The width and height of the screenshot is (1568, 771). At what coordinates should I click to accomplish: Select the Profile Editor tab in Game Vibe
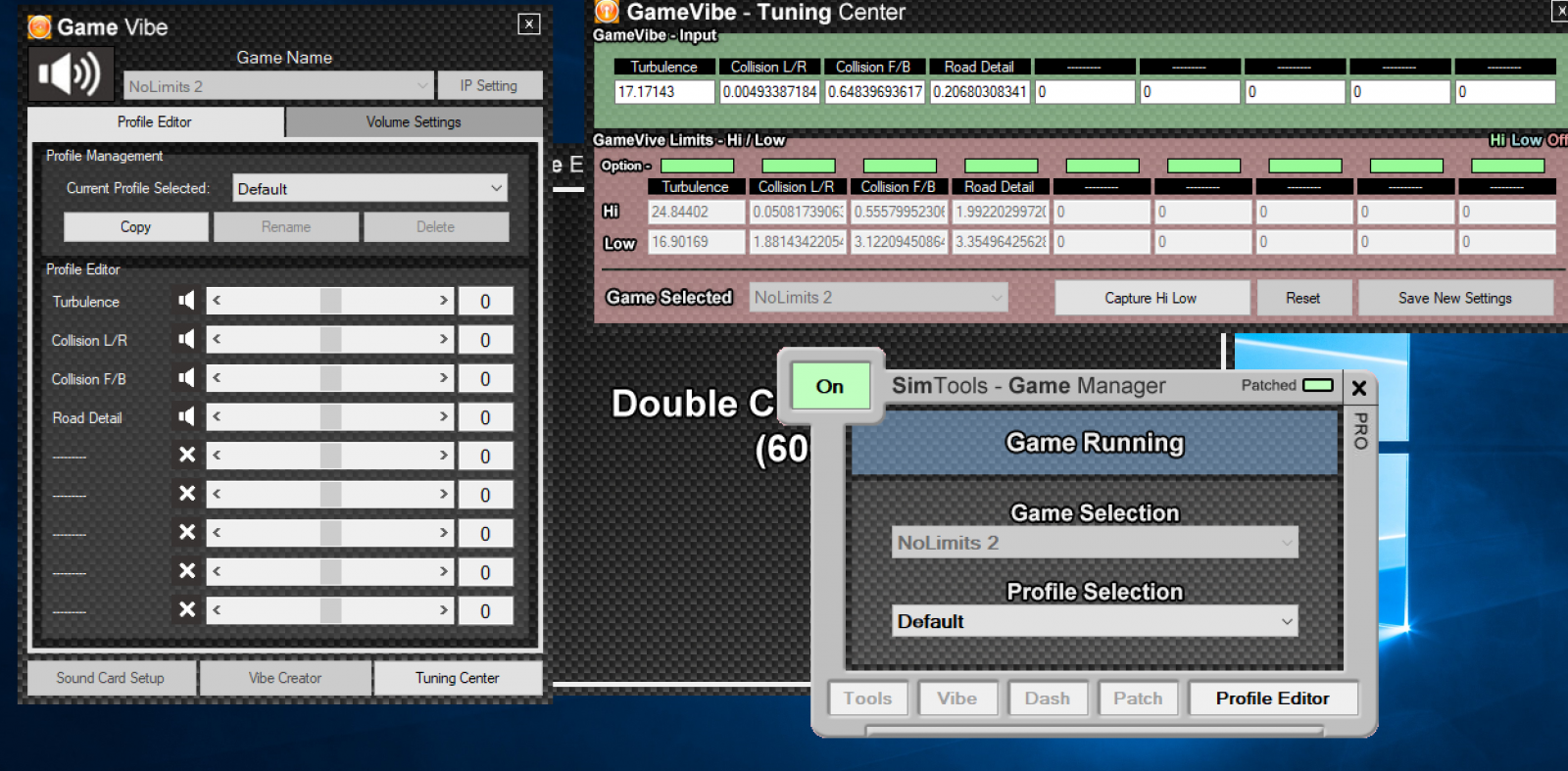155,121
